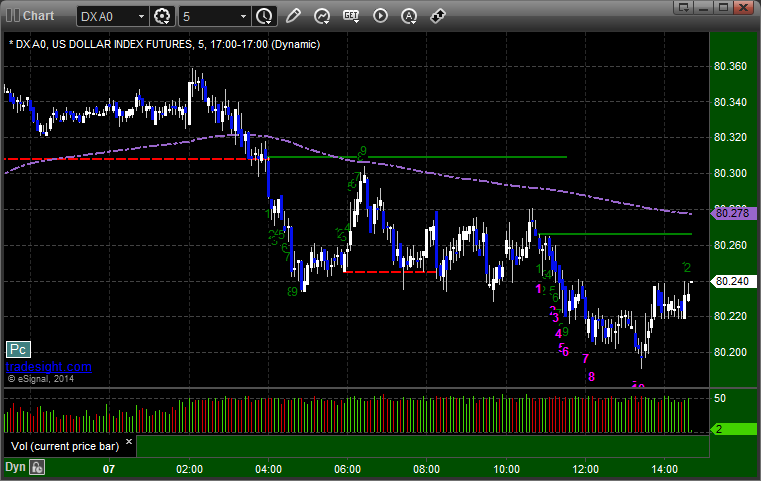The height and width of the screenshot is (481, 761).
Task: Click the 14:00 time axis label
Action: [664, 469]
